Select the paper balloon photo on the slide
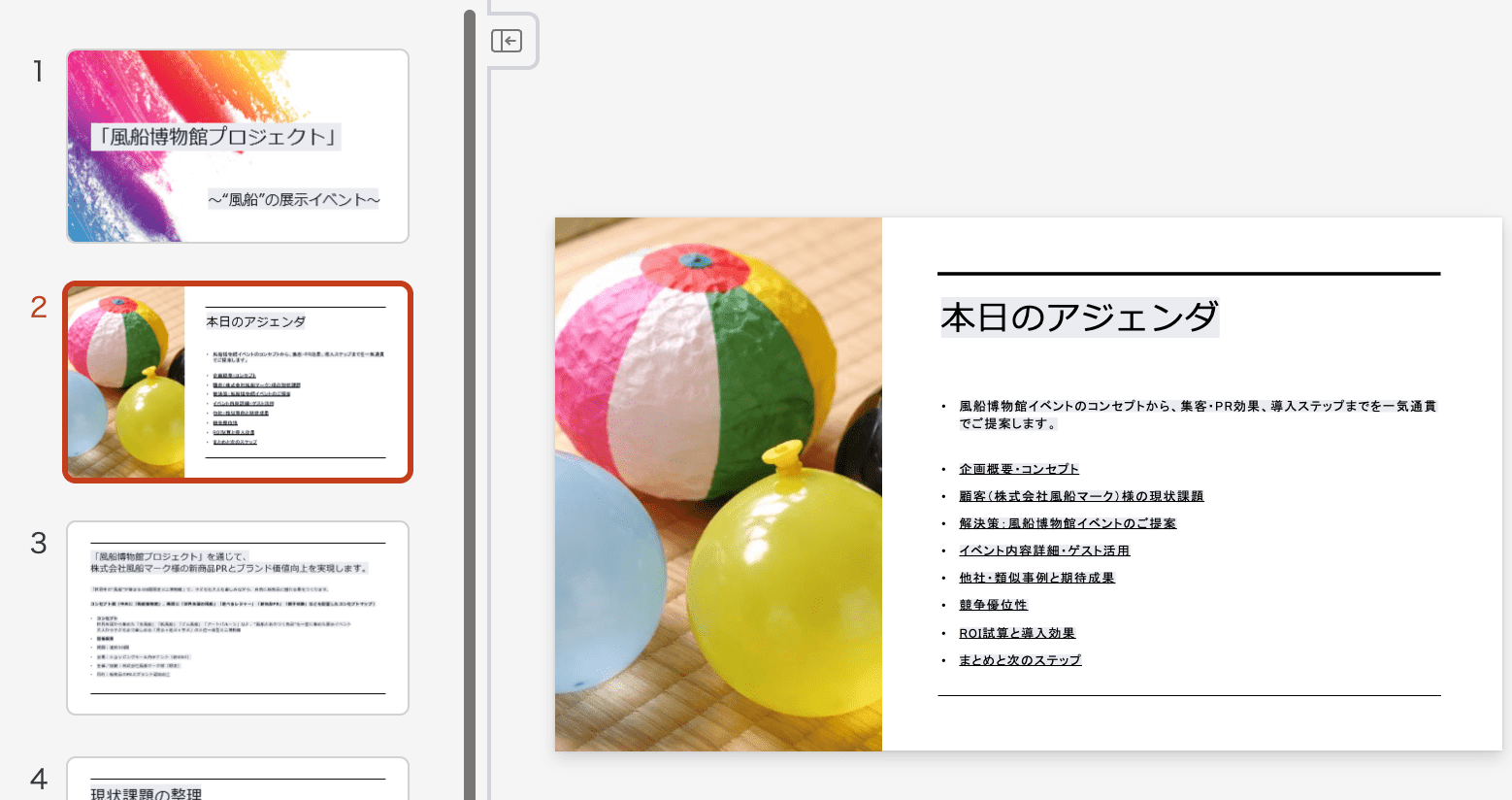The width and height of the screenshot is (1512, 800). [x=718, y=484]
